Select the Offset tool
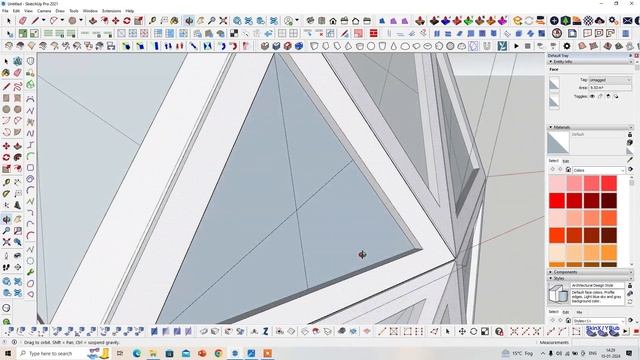640x360 pixels. 18,168
